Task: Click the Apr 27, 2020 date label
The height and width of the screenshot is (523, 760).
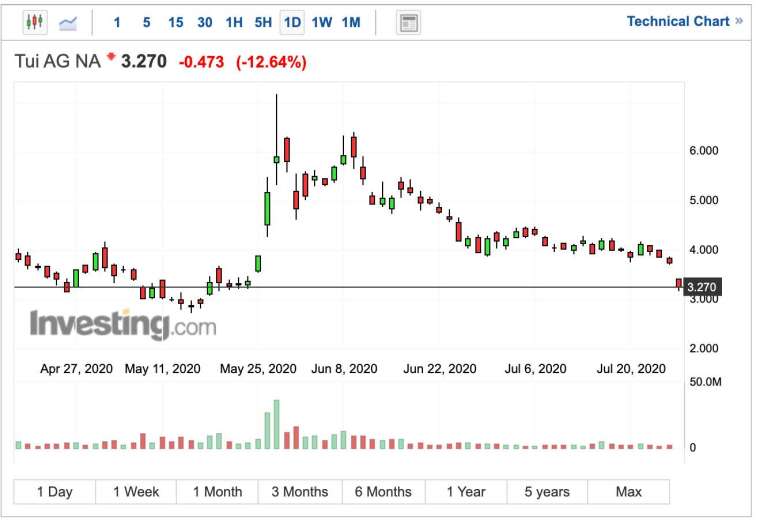Action: pos(76,369)
